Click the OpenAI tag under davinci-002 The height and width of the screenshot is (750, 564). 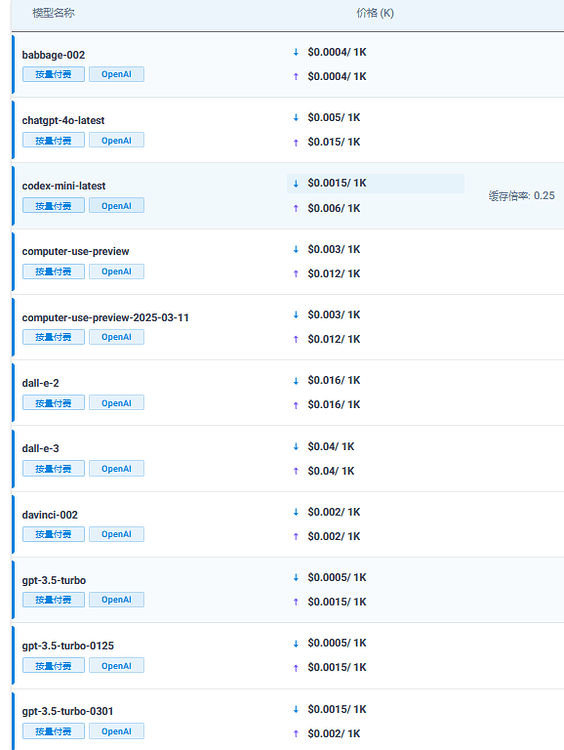click(116, 534)
